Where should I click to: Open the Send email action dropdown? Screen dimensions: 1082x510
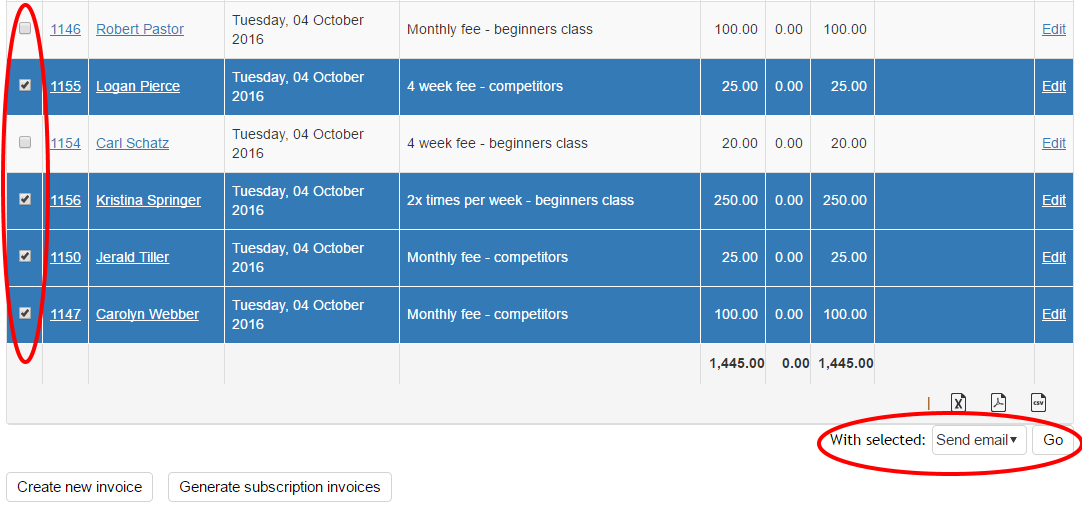979,440
